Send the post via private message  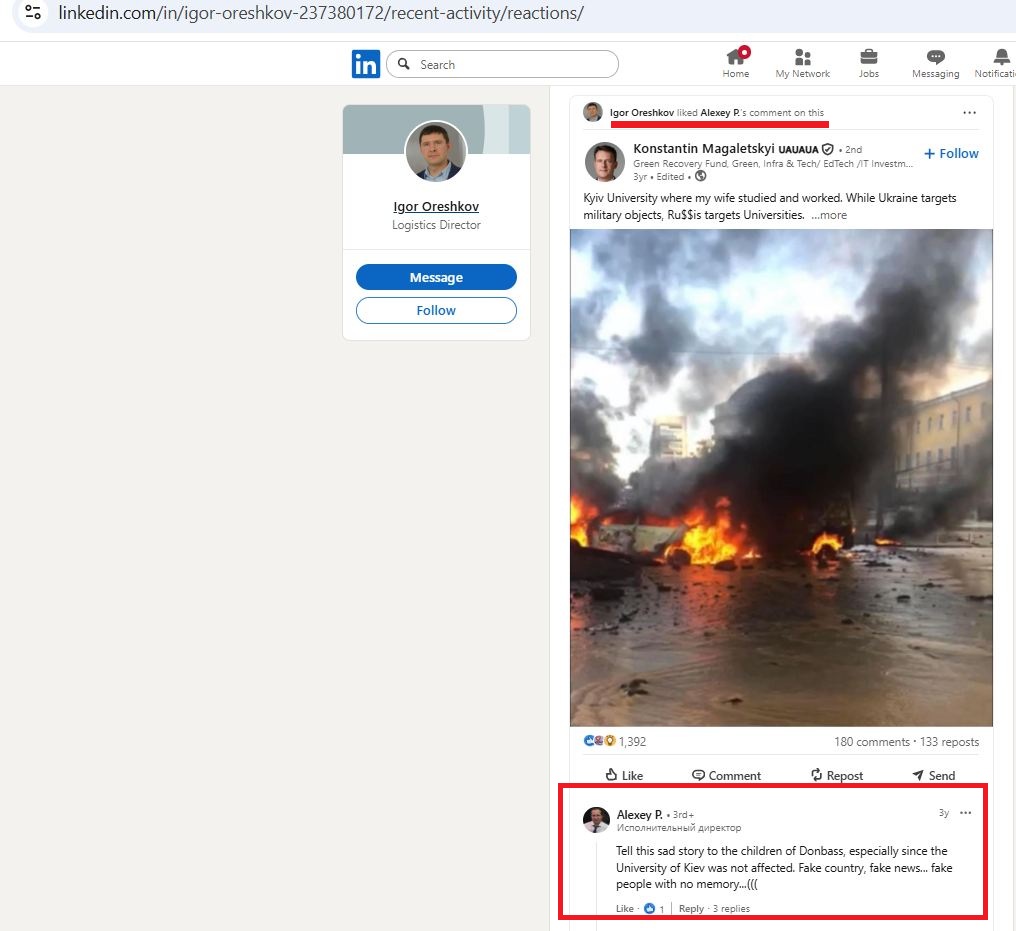(x=933, y=775)
